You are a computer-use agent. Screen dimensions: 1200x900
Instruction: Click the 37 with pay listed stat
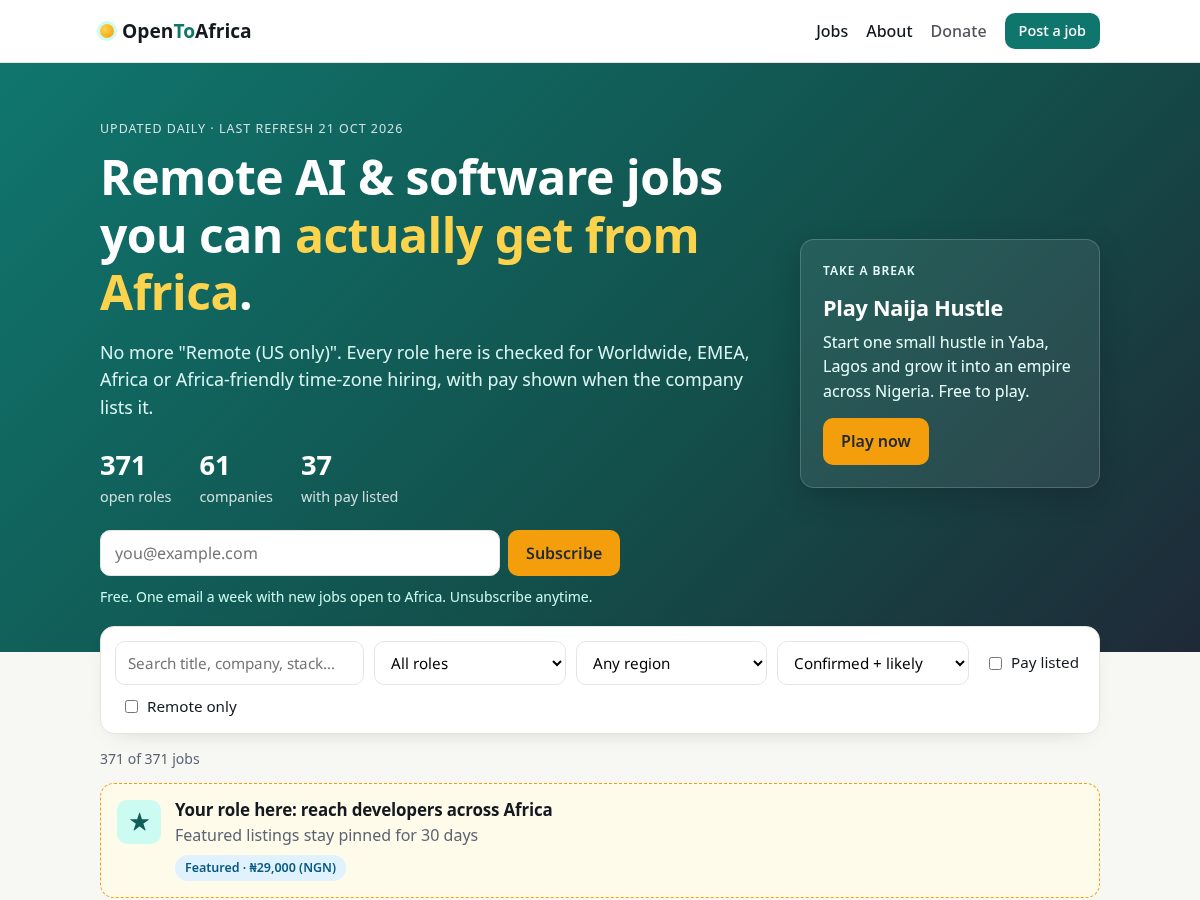tap(349, 479)
